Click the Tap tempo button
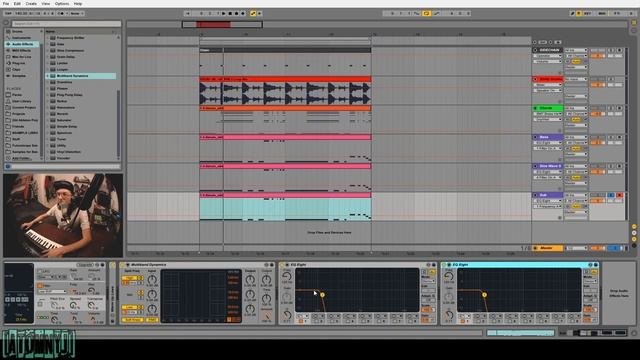Screen dimensions: 640x360 pos(8,13)
